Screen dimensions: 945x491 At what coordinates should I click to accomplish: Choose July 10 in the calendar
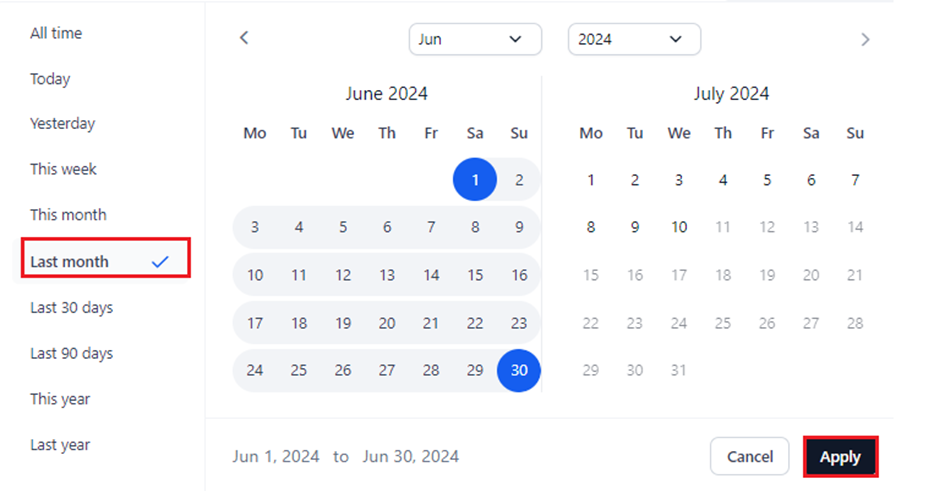(x=679, y=227)
